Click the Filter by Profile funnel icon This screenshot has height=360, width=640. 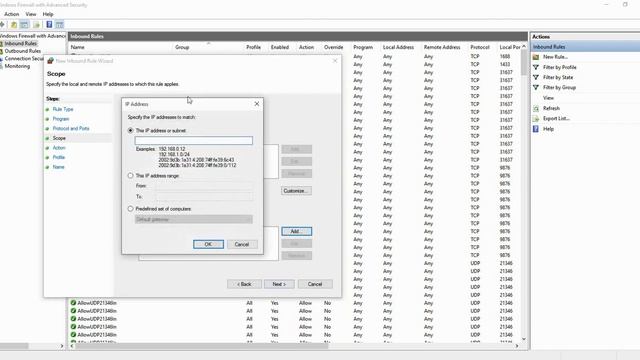coord(536,67)
